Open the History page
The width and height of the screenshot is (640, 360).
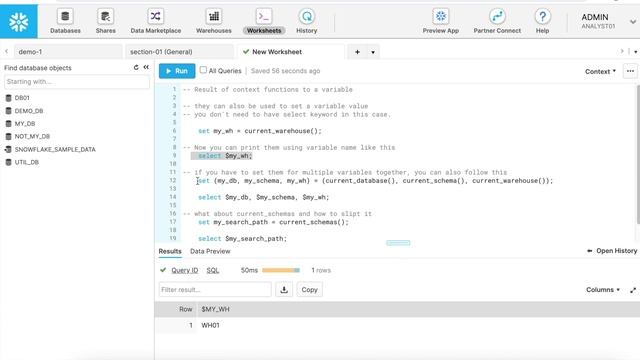click(x=307, y=21)
